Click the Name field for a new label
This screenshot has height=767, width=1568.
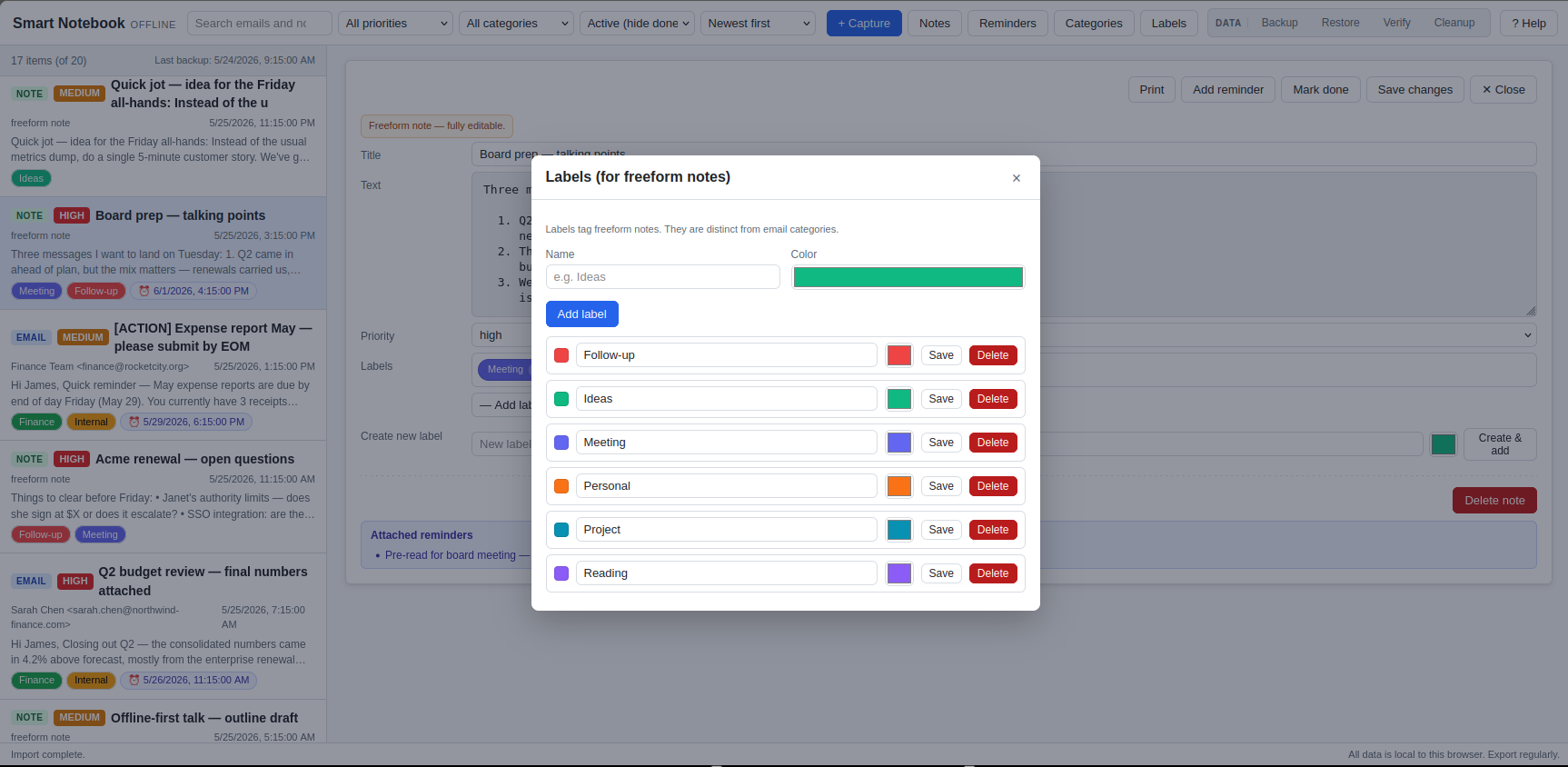point(662,277)
